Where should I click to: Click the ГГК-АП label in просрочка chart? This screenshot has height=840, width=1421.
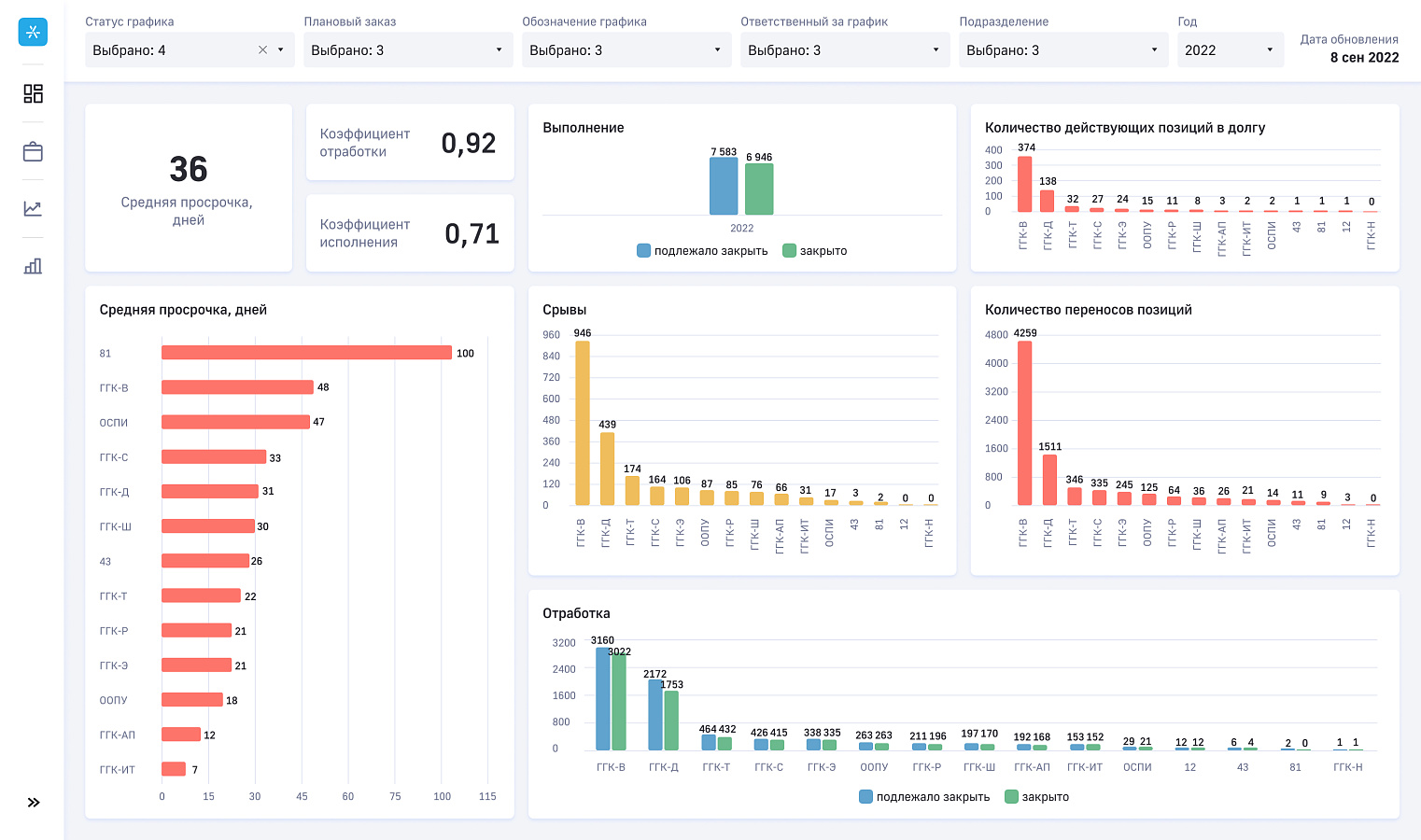(118, 735)
